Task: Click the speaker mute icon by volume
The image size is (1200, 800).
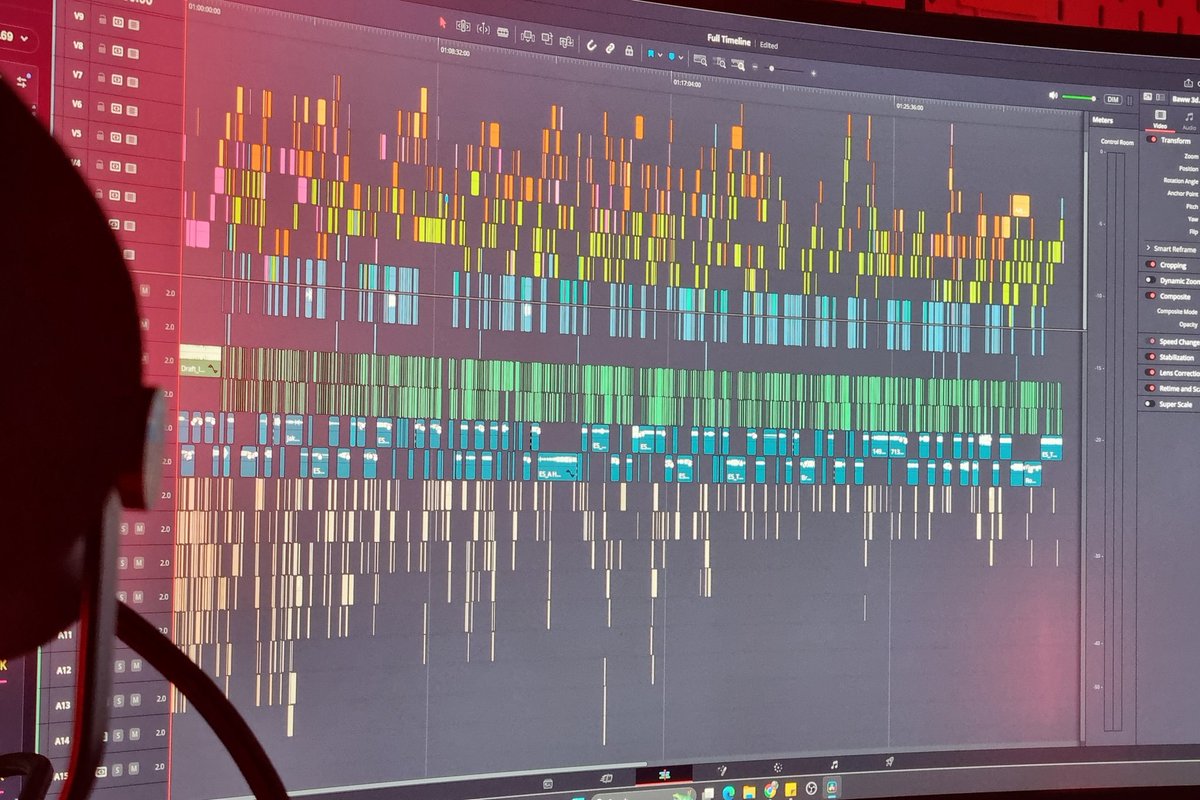Action: (x=1053, y=96)
